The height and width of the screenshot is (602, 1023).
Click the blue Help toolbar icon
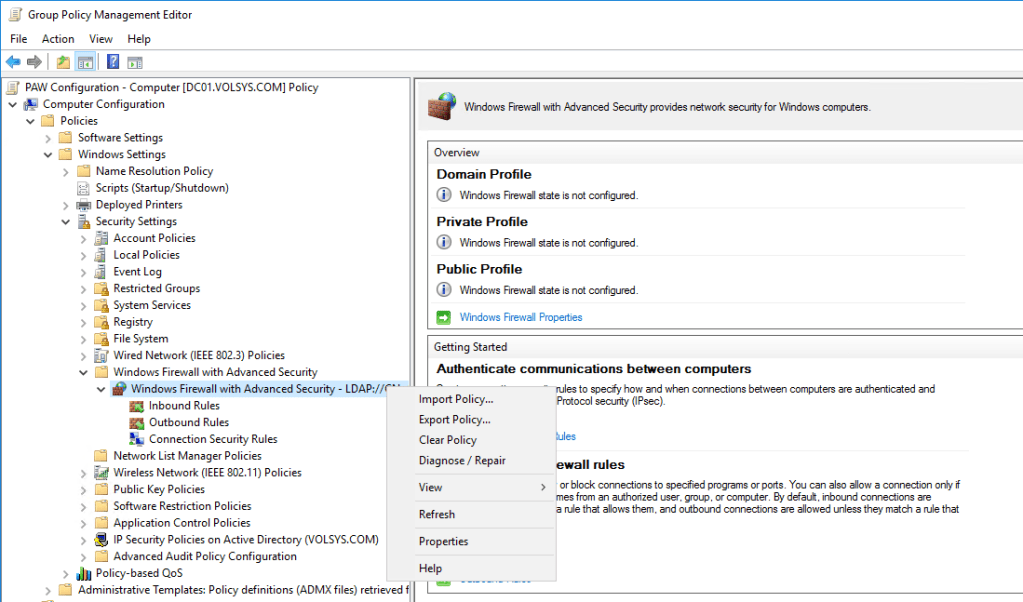point(113,62)
